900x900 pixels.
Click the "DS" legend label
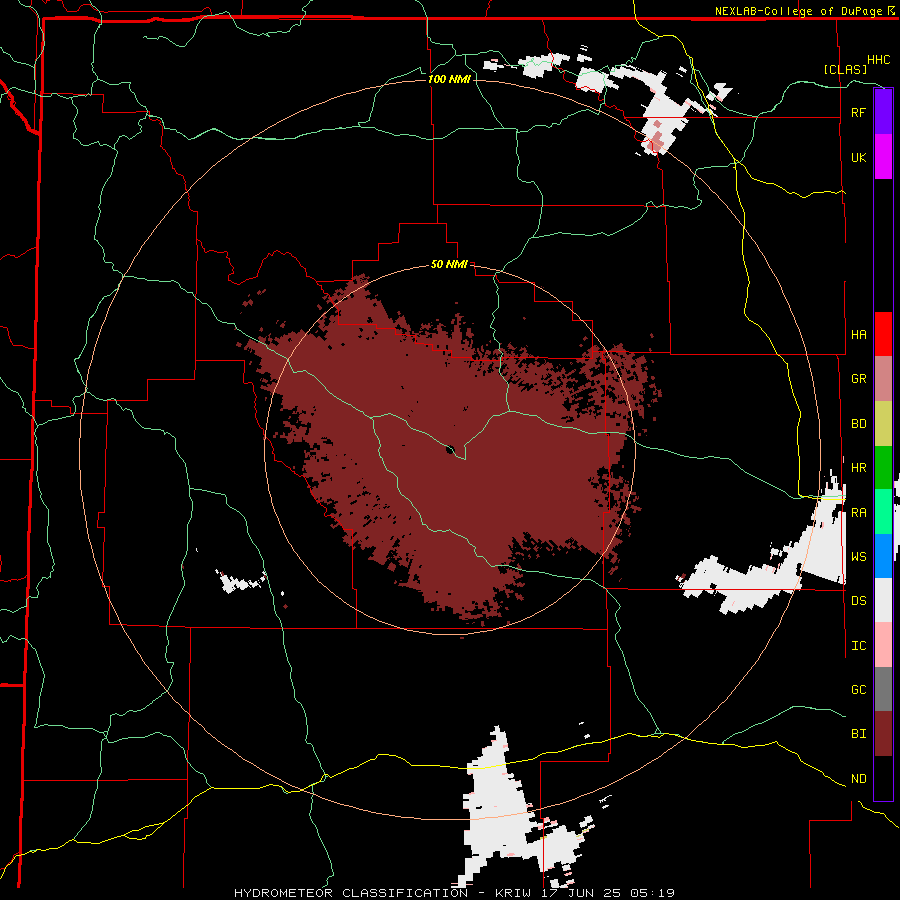pyautogui.click(x=858, y=600)
